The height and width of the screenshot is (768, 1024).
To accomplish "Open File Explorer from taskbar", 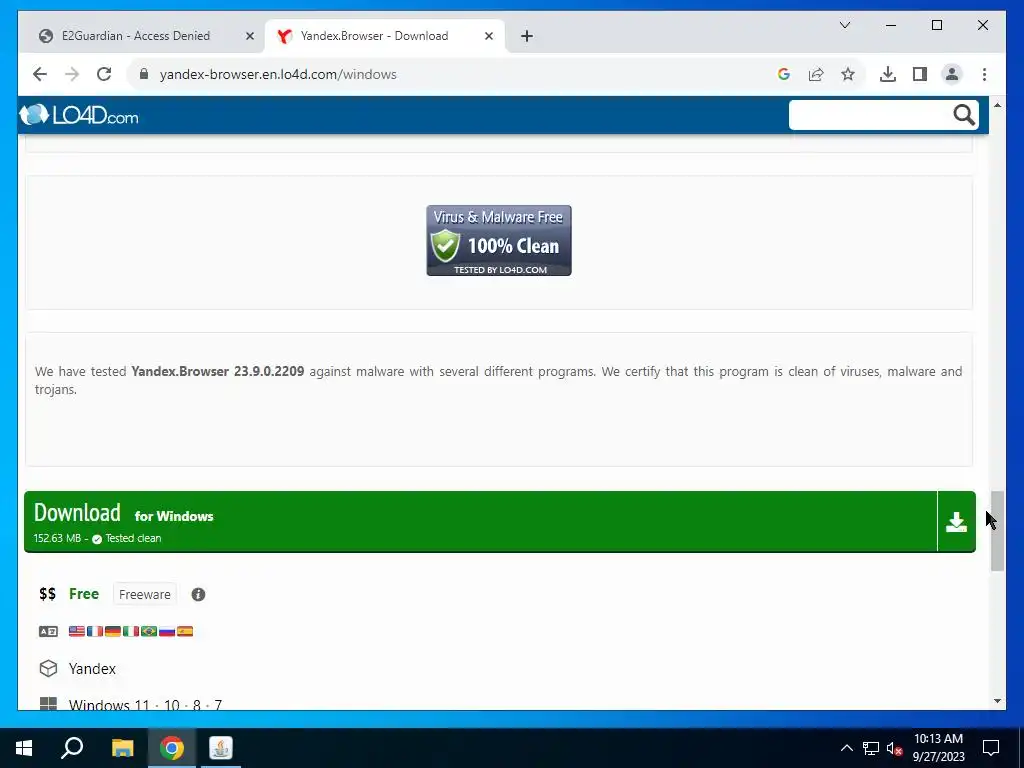I will click(122, 748).
